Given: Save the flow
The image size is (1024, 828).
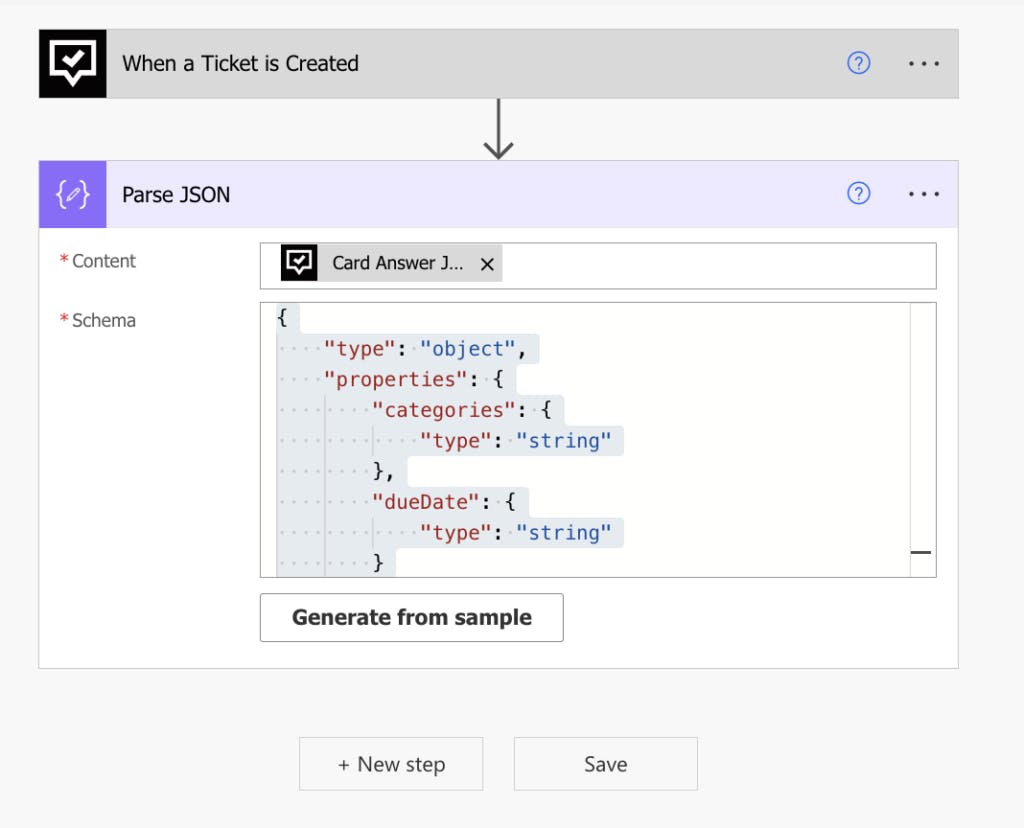Looking at the screenshot, I should [x=605, y=764].
